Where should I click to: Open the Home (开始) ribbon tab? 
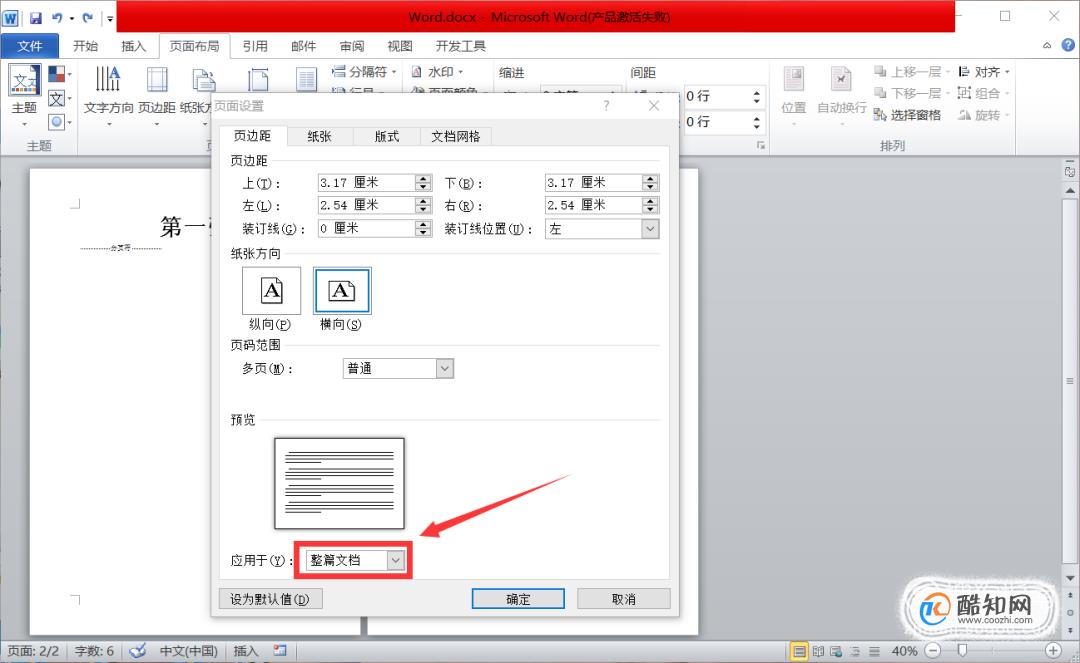85,46
